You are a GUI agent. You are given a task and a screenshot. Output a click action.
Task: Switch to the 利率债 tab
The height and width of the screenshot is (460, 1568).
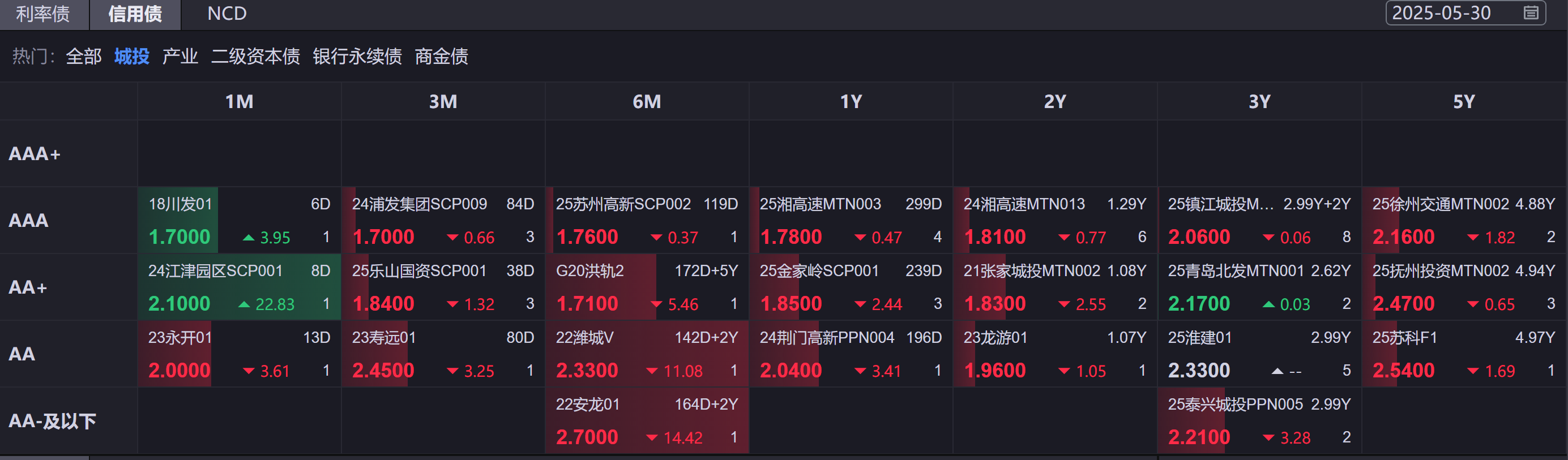point(43,14)
